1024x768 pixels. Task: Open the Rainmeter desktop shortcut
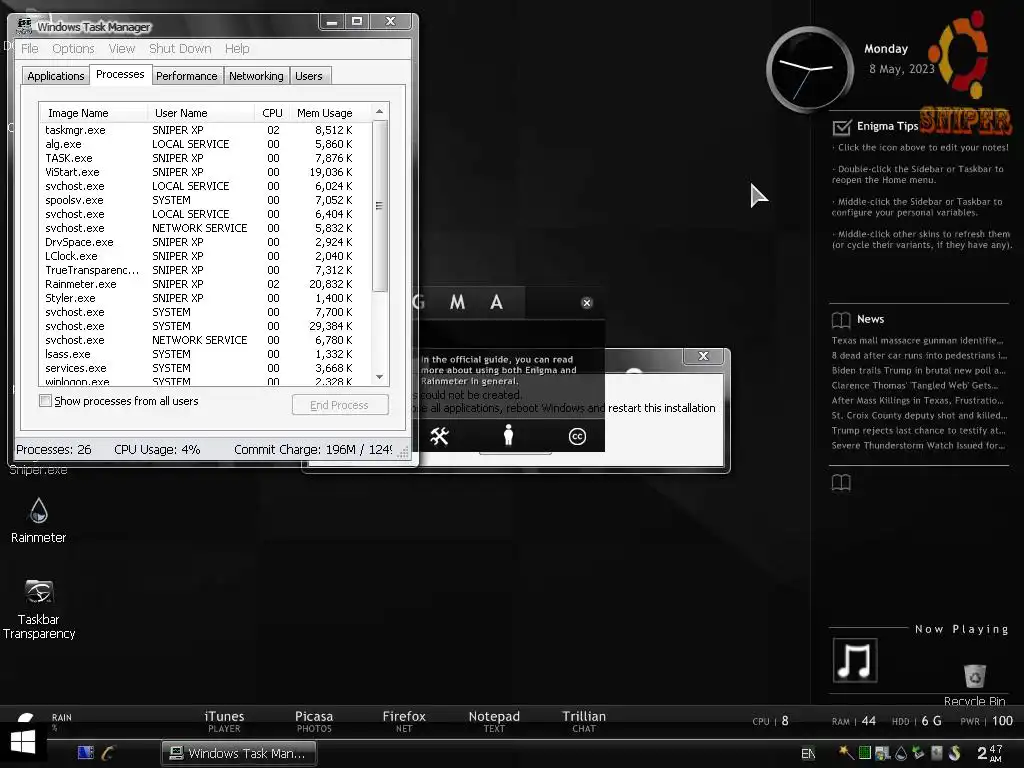point(39,520)
